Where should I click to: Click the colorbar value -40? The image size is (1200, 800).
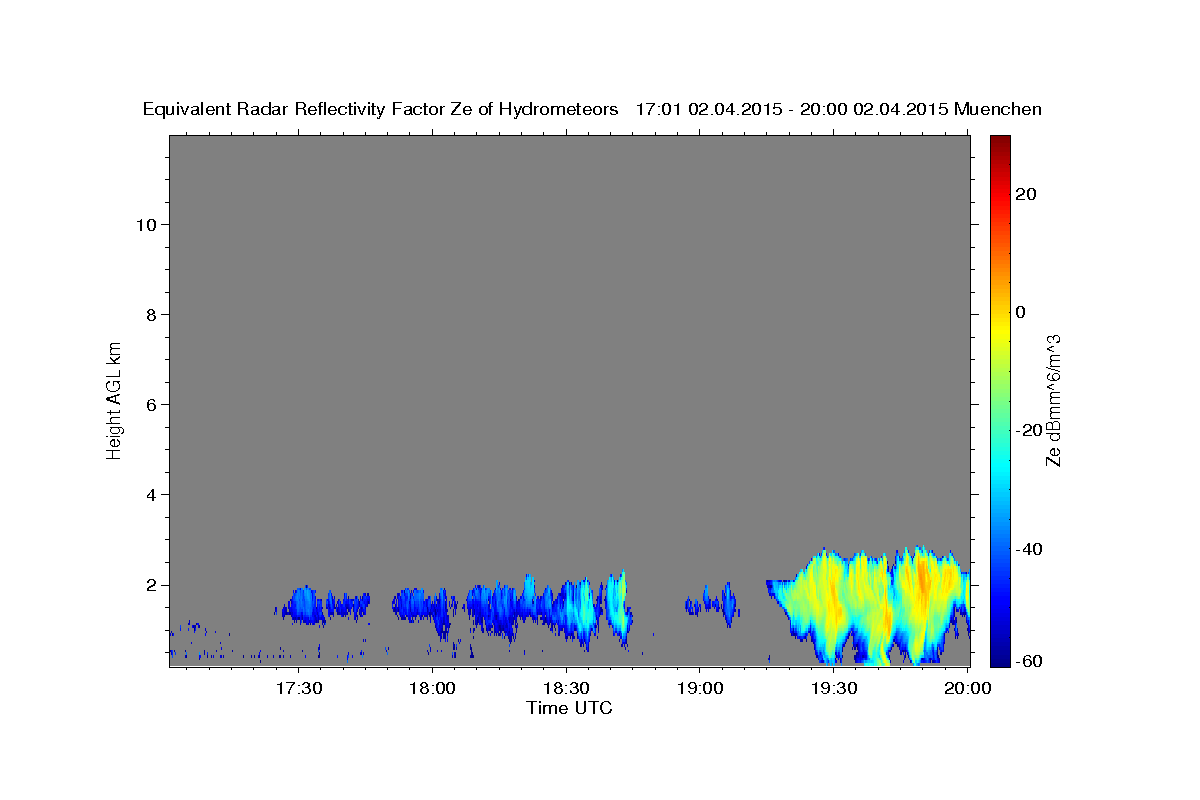pyautogui.click(x=1030, y=549)
